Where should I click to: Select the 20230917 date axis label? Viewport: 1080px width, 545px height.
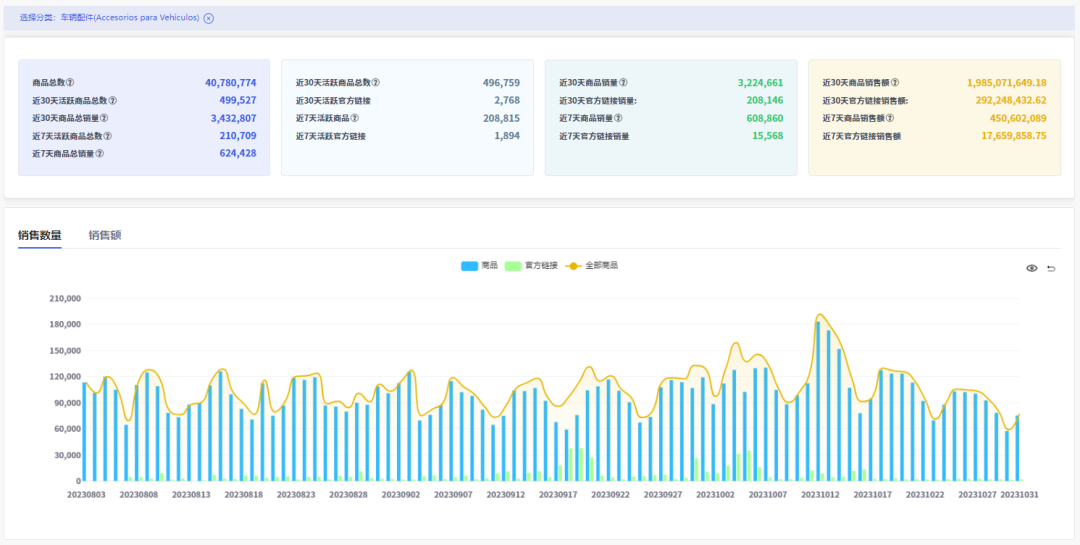point(558,495)
